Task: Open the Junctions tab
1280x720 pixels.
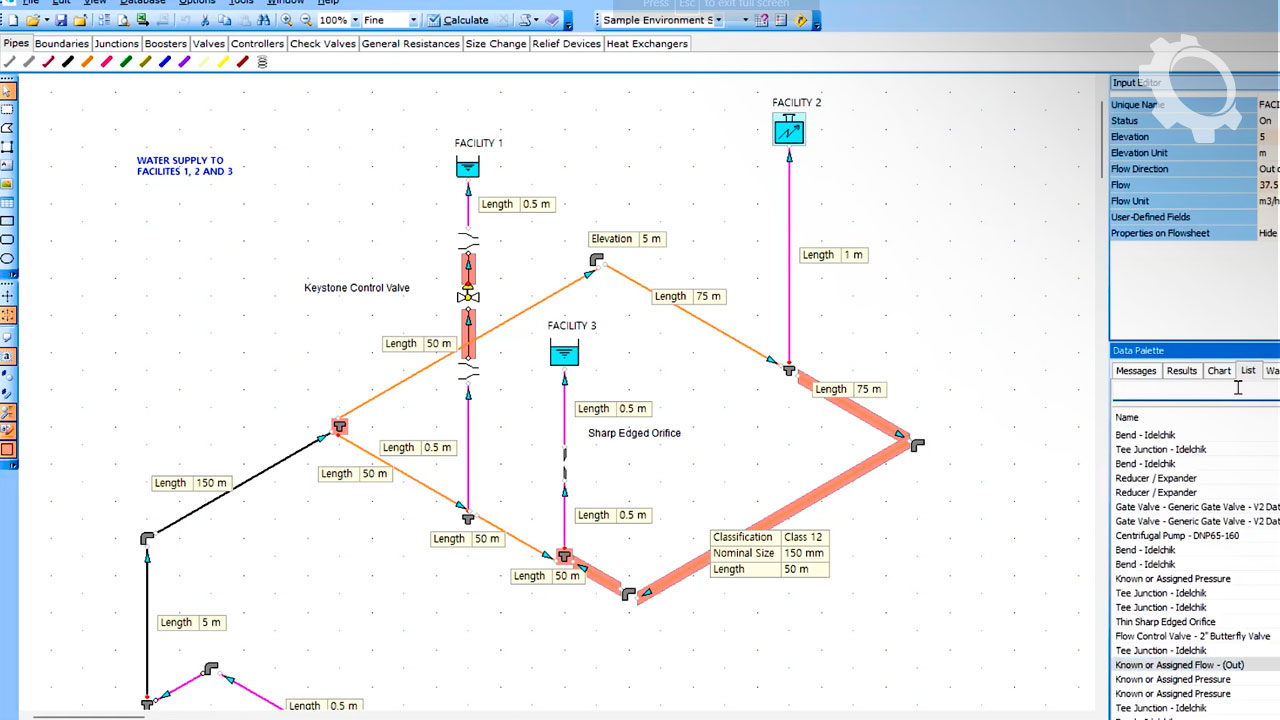Action: coord(116,44)
